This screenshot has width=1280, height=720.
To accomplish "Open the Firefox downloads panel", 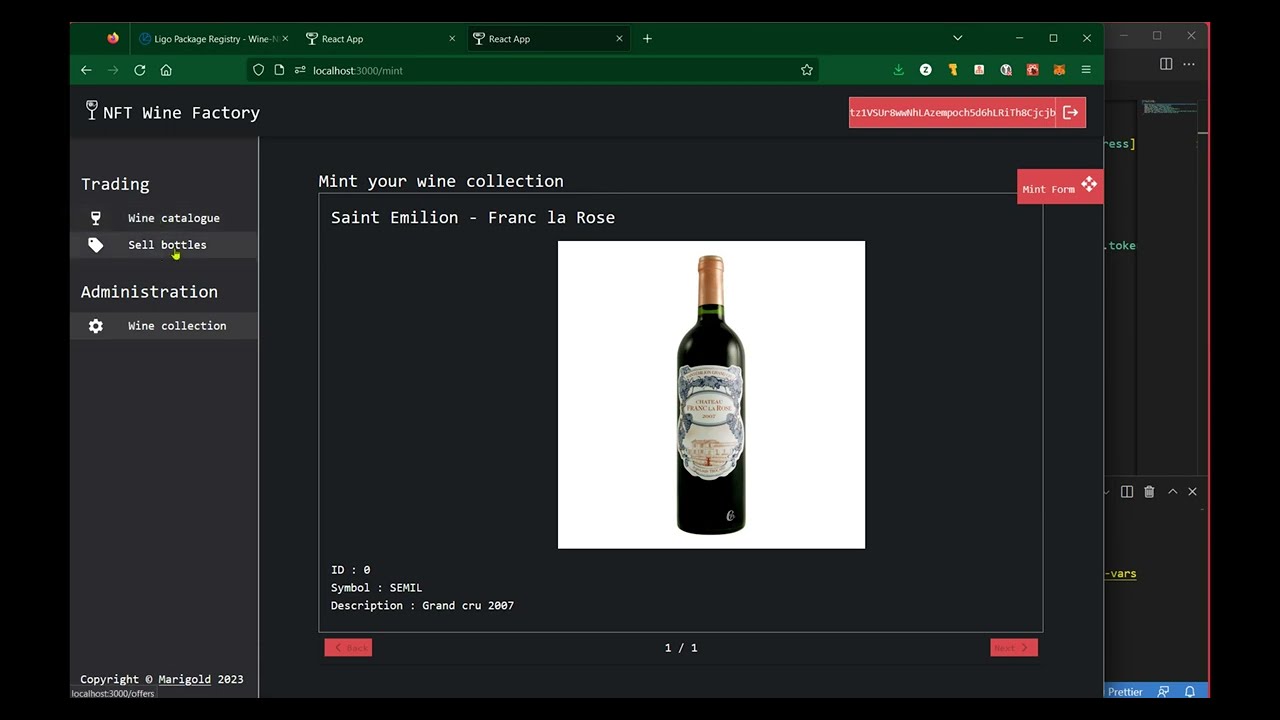I will click(x=898, y=70).
